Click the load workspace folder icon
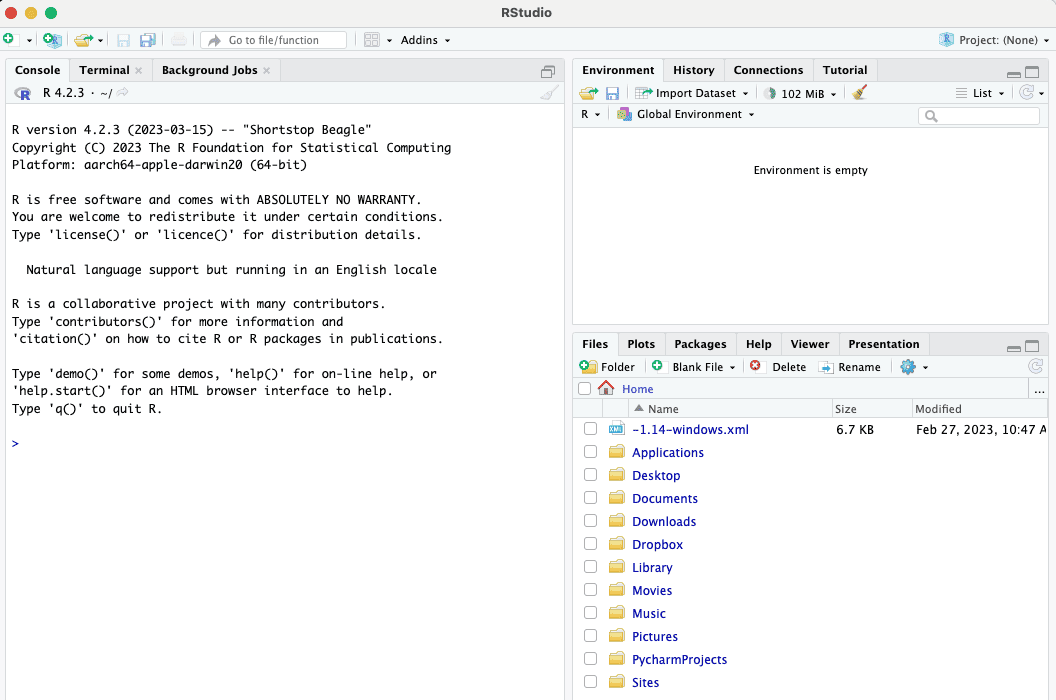The height and width of the screenshot is (700, 1056). pos(588,93)
